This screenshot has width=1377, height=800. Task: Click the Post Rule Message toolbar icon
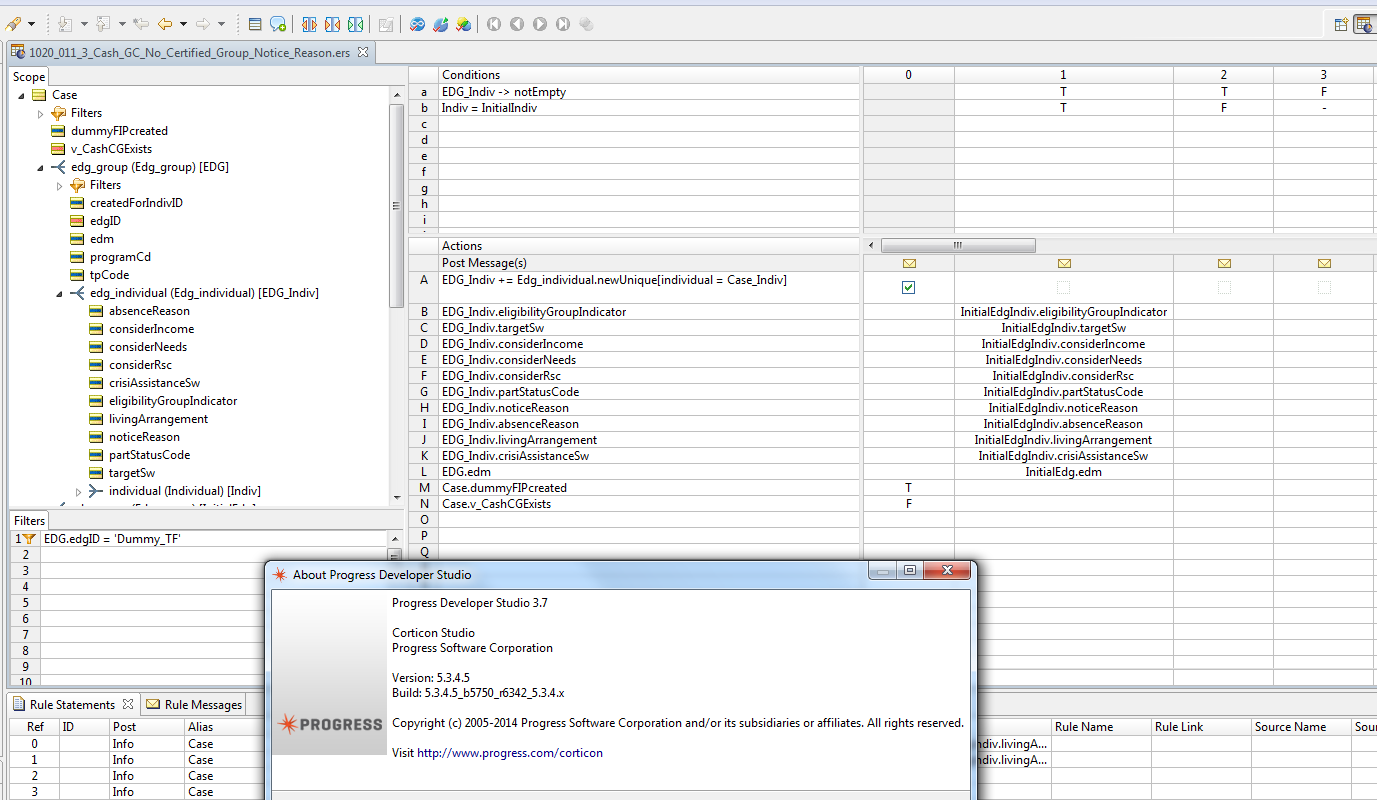coord(279,24)
